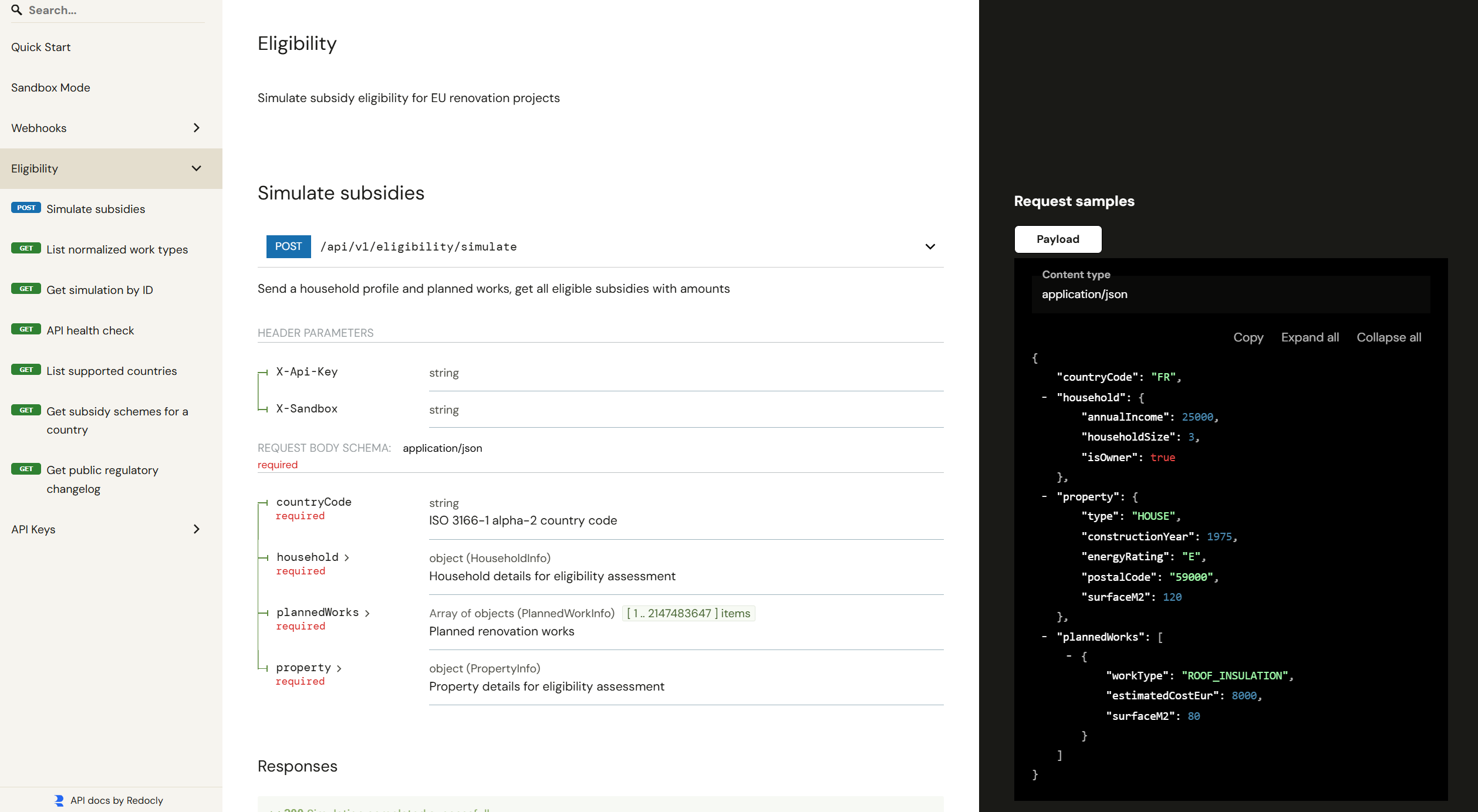Expand the Webhooks sidebar section
This screenshot has width=1478, height=812.
click(196, 128)
